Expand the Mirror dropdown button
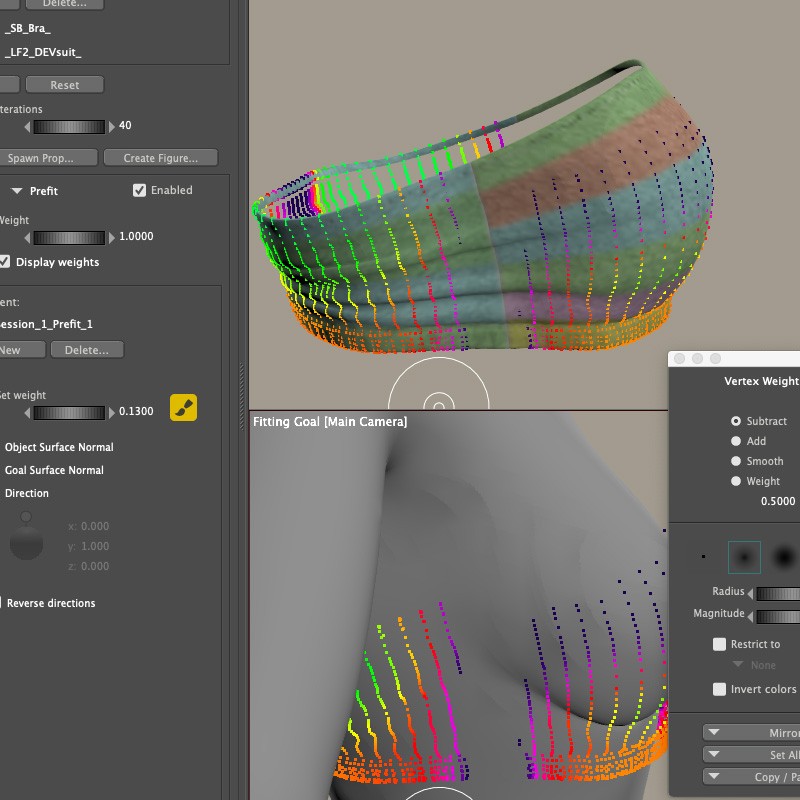Viewport: 800px width, 800px height. tap(752, 733)
